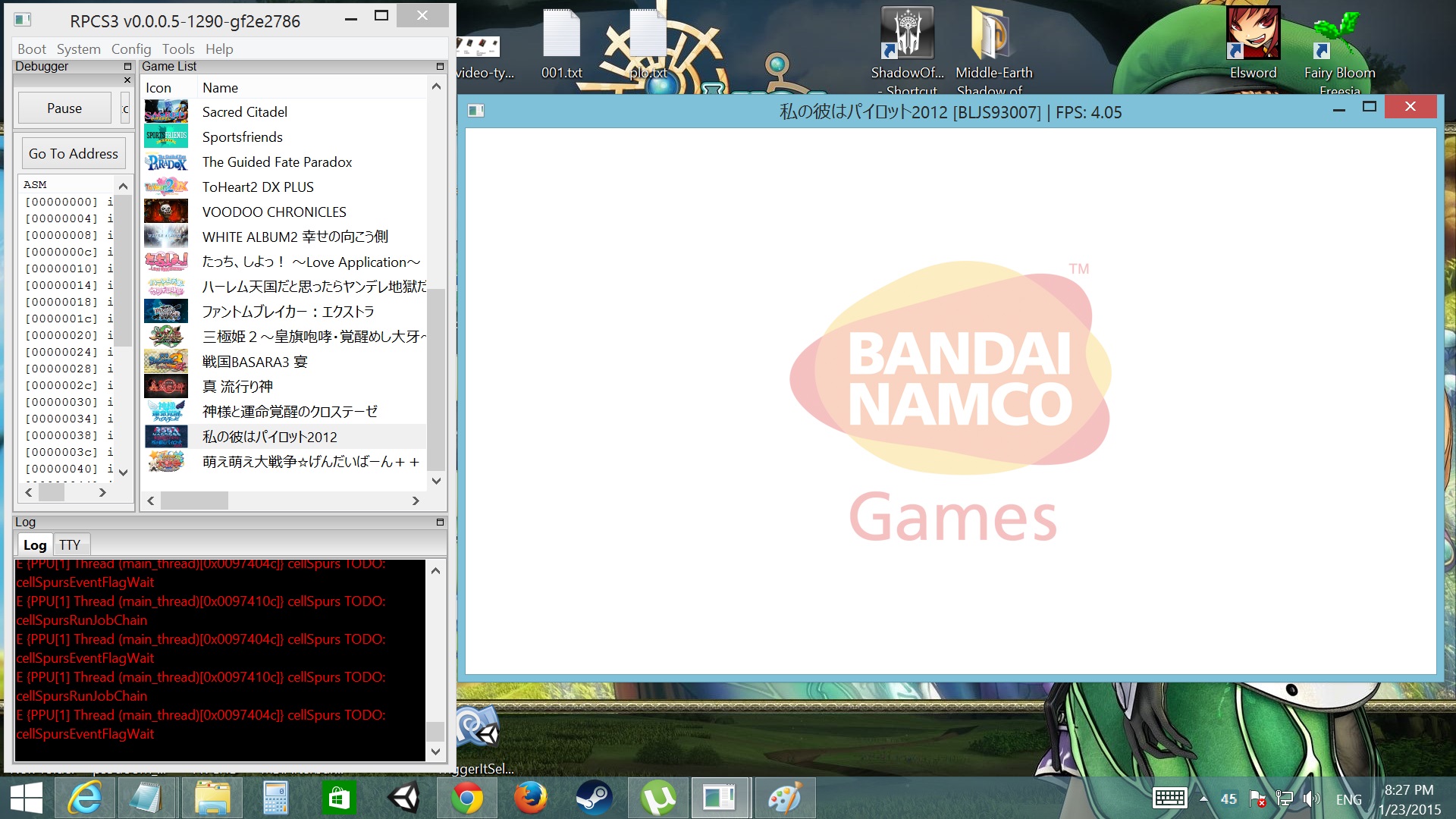This screenshot has height=819, width=1456.
Task: Click the game list horizontal scrollbar thumb
Action: click(x=194, y=500)
